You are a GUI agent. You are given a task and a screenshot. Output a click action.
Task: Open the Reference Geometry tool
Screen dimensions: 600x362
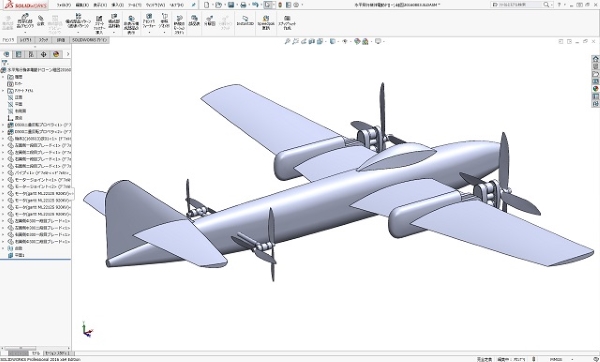pyautogui.click(x=164, y=22)
